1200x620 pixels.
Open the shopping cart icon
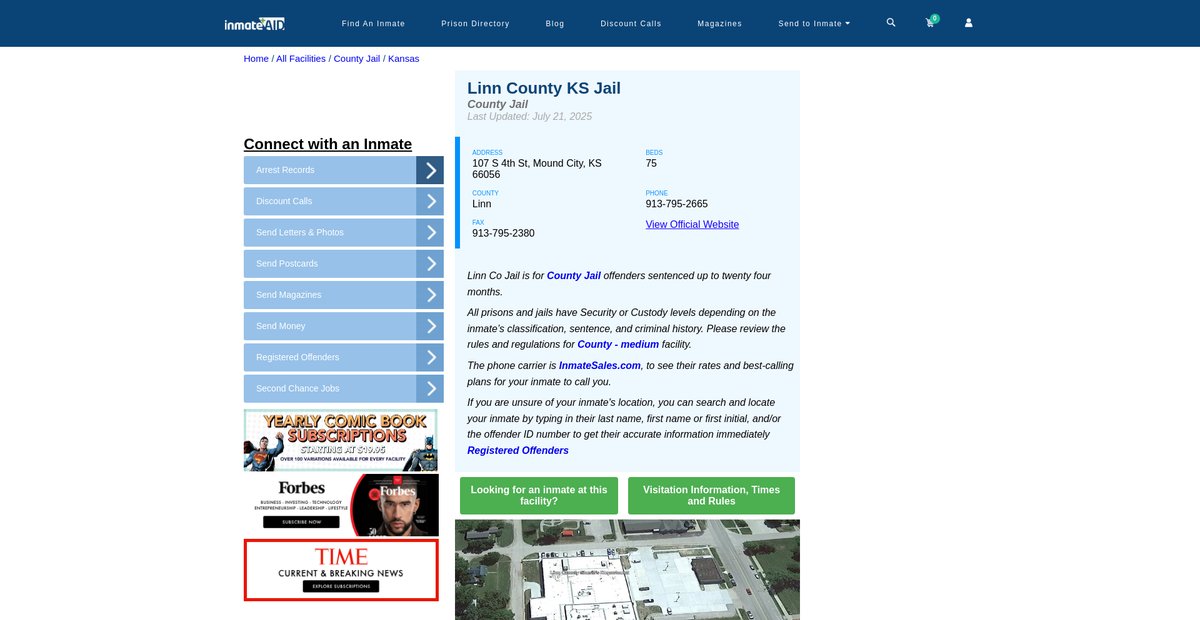(930, 22)
